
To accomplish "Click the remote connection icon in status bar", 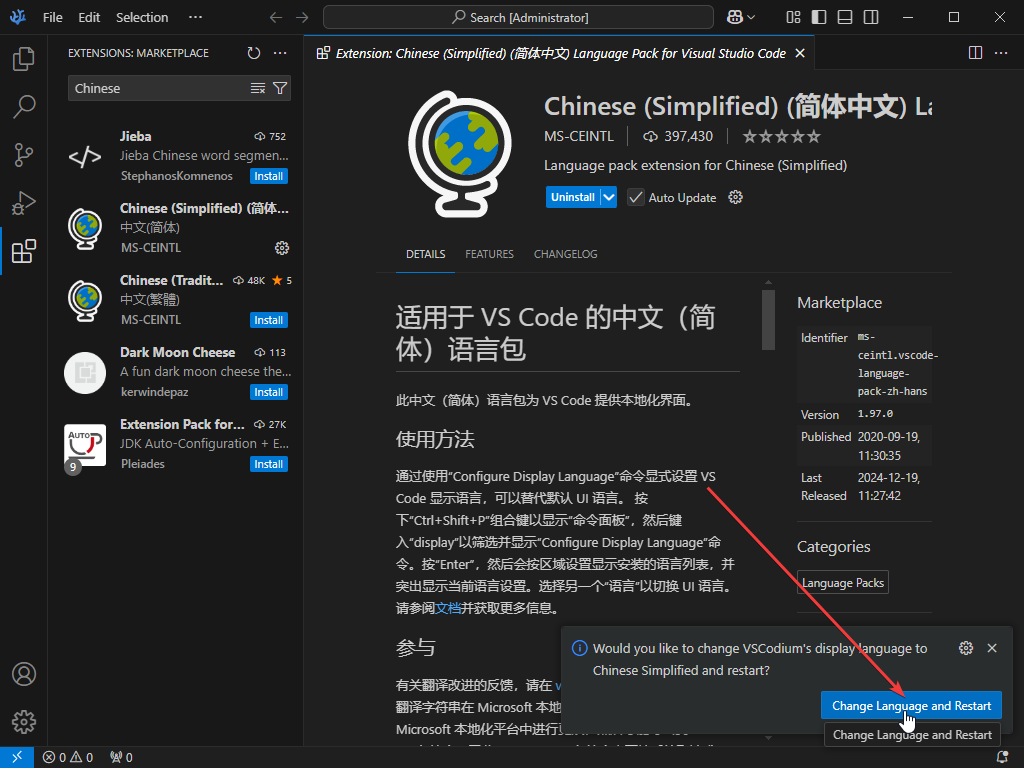I will (x=16, y=757).
